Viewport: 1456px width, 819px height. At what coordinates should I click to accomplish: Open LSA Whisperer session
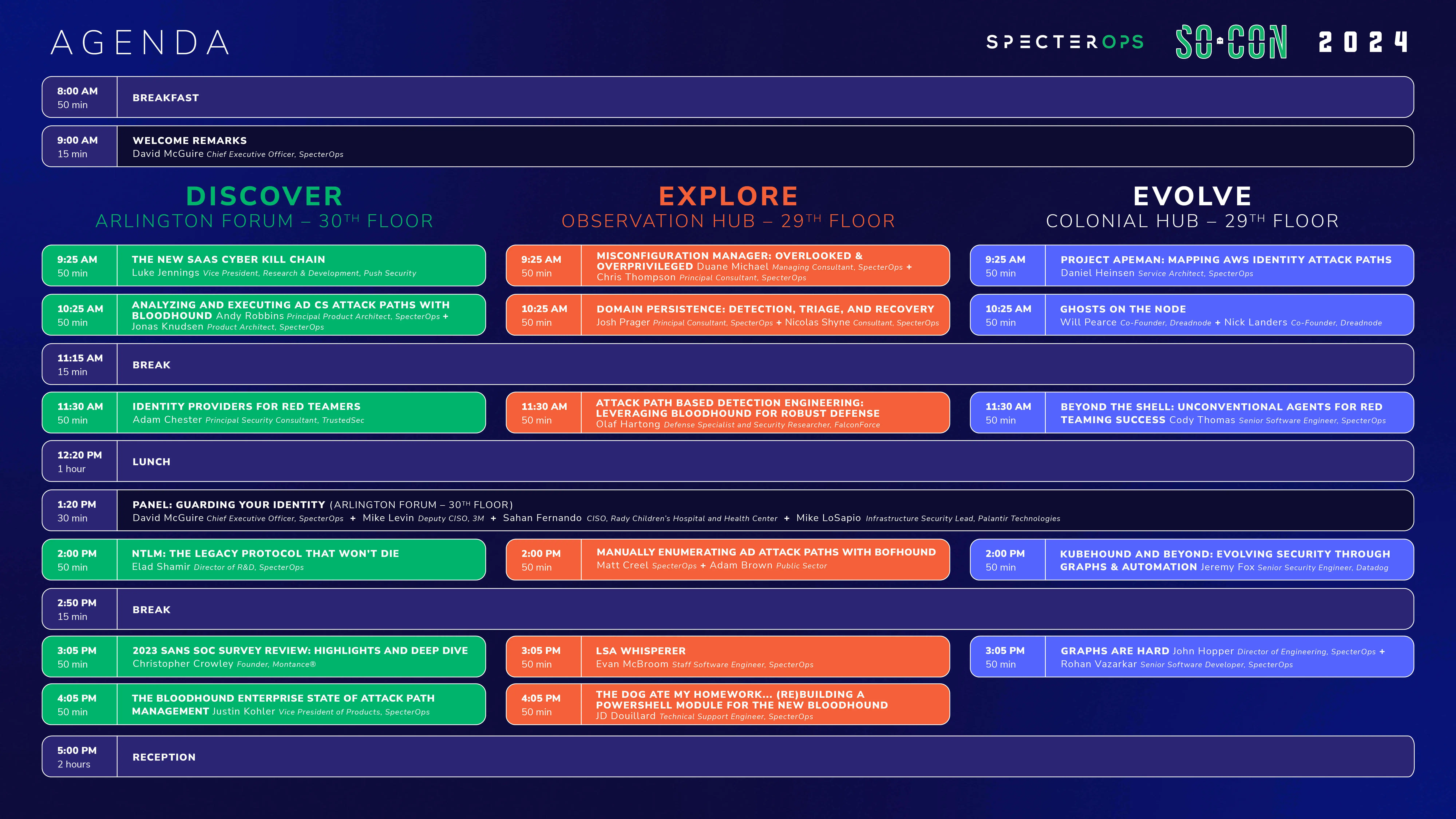[x=728, y=656]
